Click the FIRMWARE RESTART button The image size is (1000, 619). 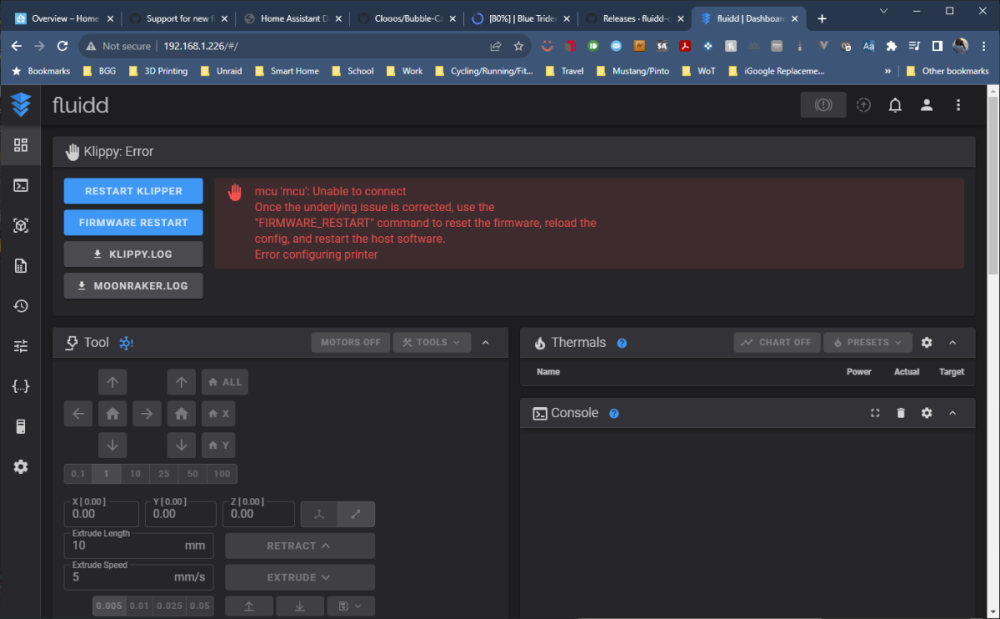(x=133, y=222)
